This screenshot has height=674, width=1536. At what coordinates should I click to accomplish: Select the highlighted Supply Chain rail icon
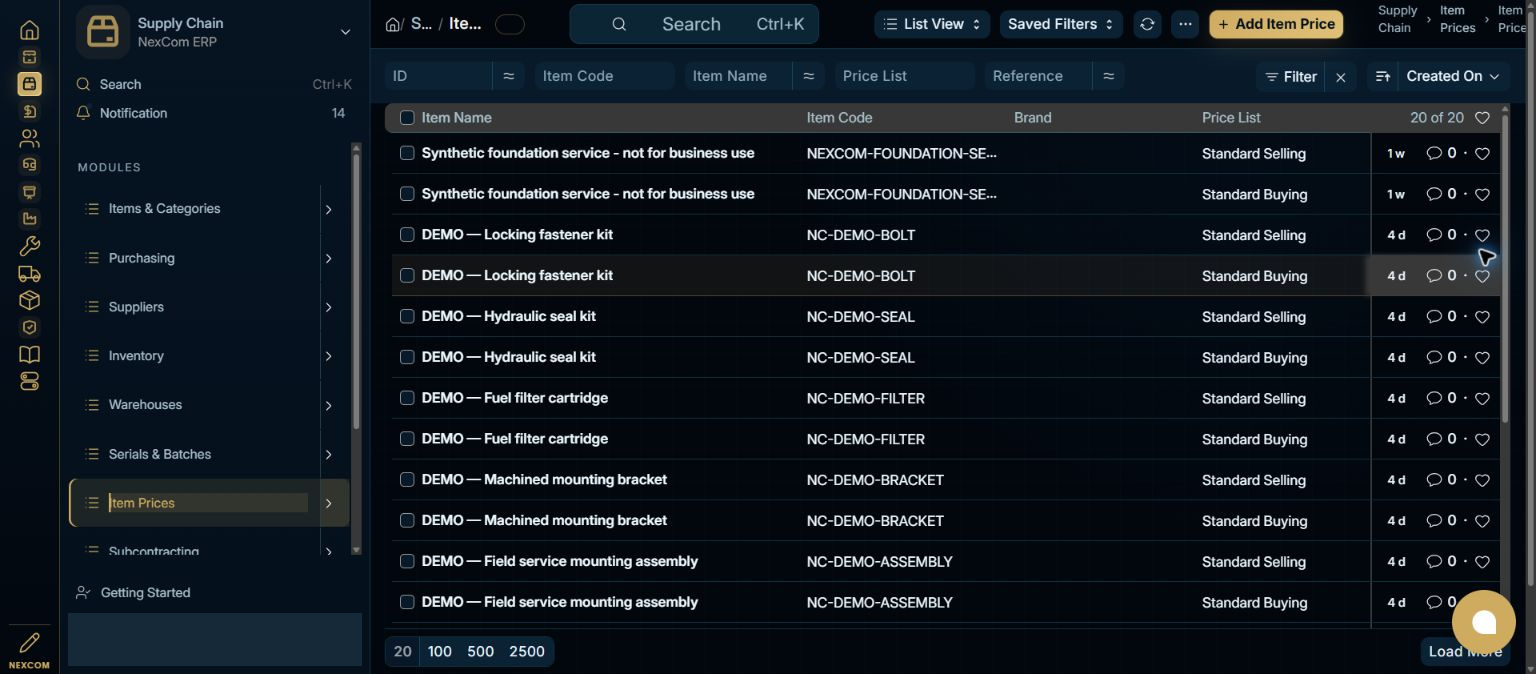(x=29, y=84)
